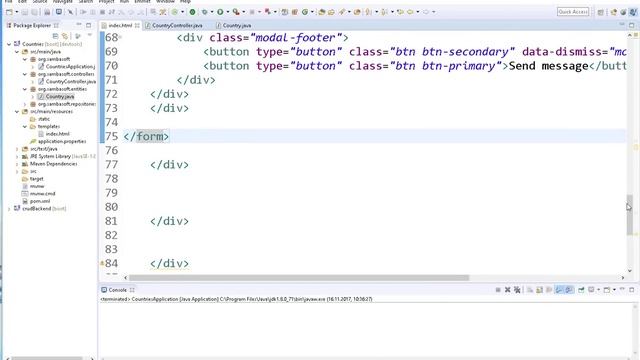Screen dimensions: 640x360
Task: Open the Spring perspective icon at top right
Action: (623, 12)
